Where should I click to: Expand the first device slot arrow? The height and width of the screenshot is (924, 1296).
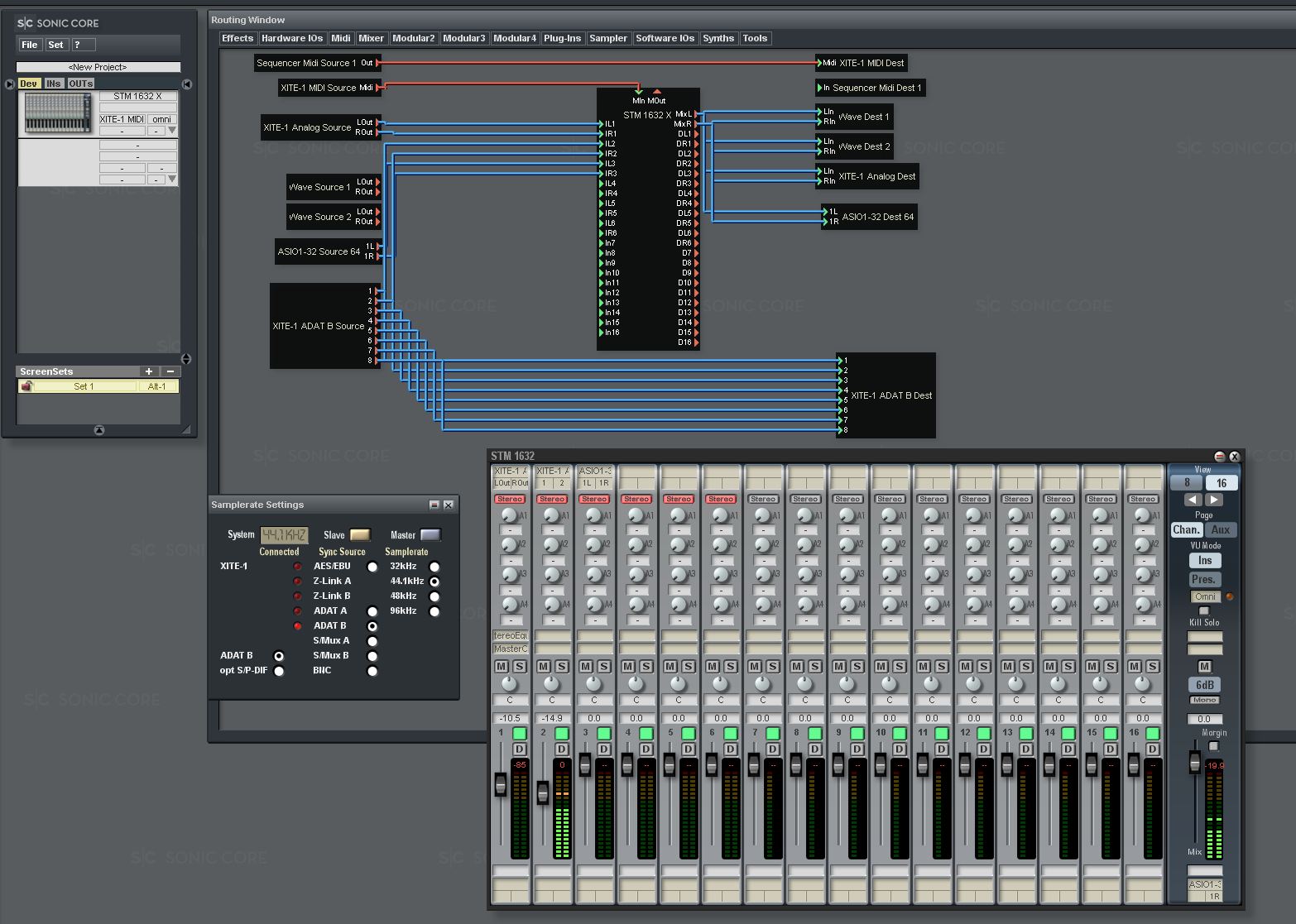172,131
